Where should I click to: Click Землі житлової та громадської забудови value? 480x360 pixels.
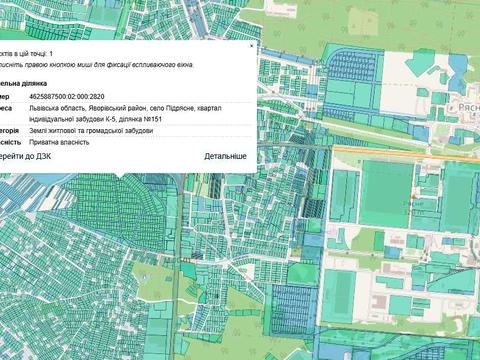(x=91, y=131)
